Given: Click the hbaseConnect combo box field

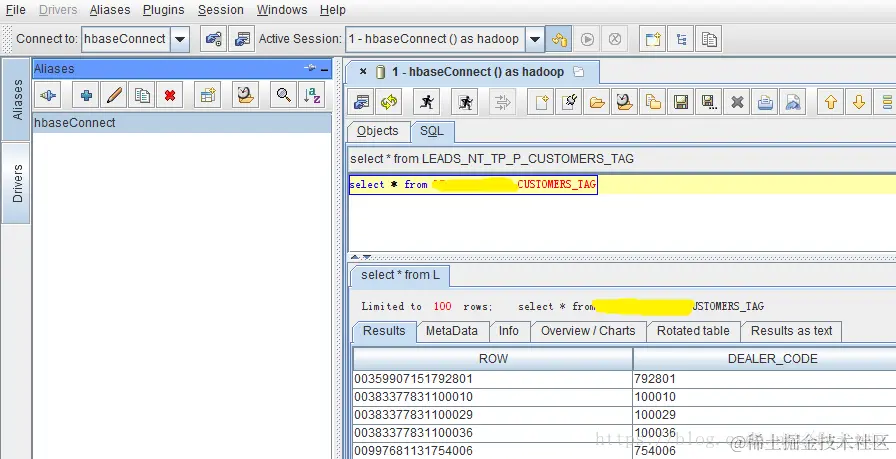Looking at the screenshot, I should (x=126, y=39).
